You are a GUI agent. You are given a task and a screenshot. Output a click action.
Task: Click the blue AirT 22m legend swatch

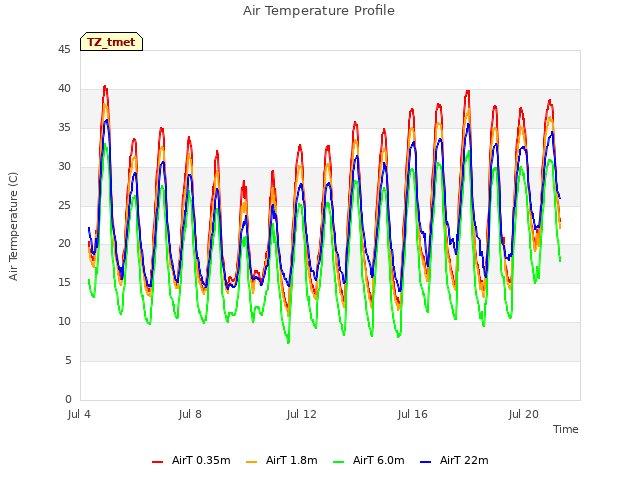[426, 462]
